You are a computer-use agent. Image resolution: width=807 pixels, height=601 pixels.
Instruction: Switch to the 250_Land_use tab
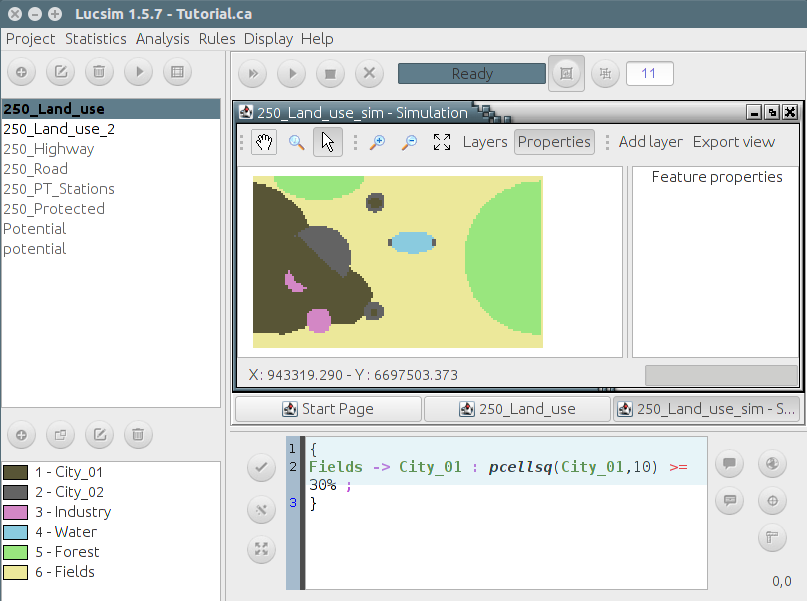tap(517, 408)
